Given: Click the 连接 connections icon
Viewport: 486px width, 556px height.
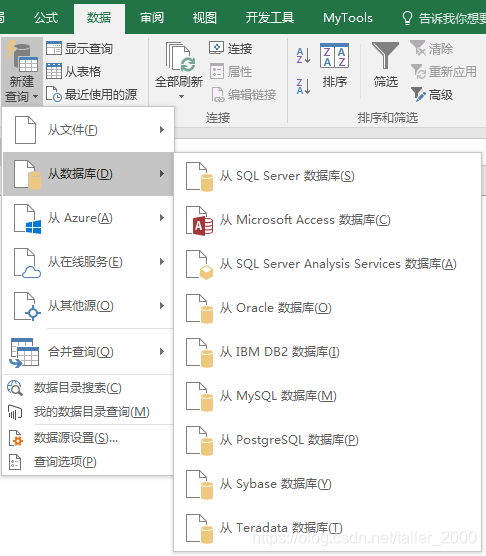Looking at the screenshot, I should pos(216,48).
